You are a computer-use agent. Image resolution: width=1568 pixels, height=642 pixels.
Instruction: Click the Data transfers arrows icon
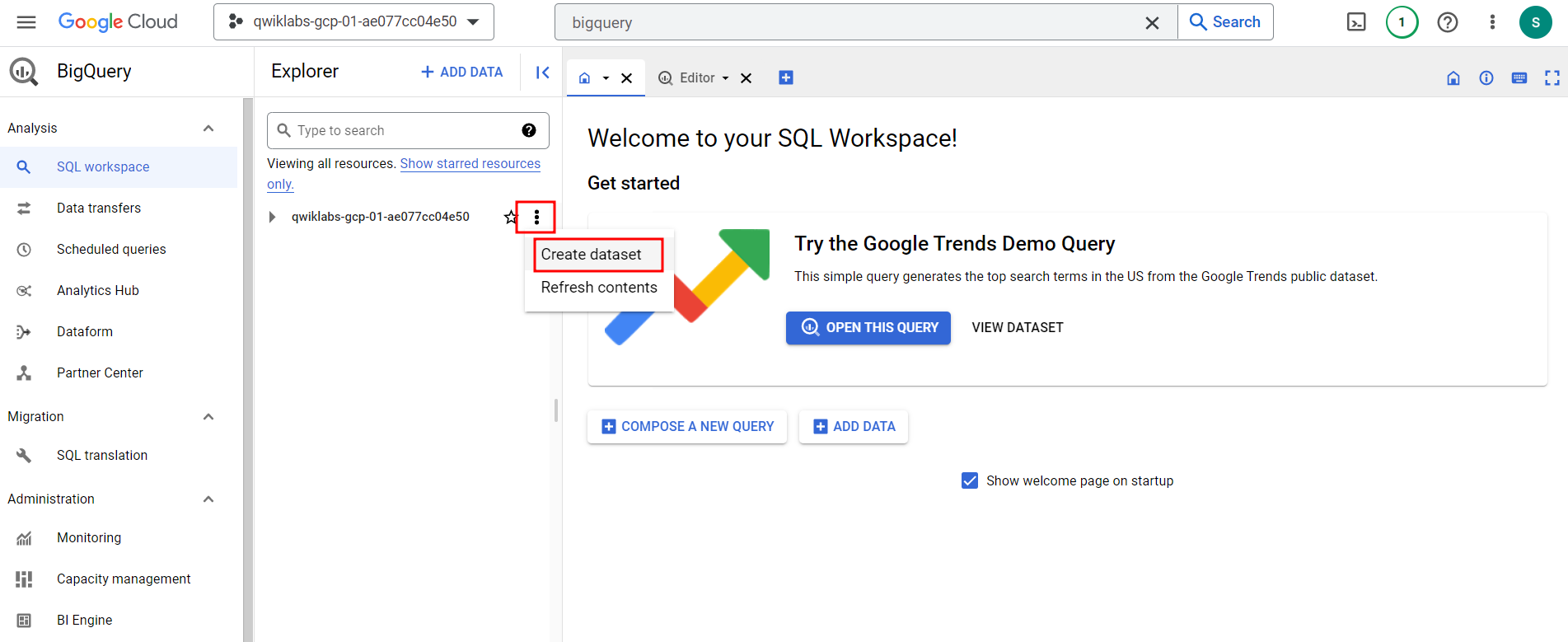coord(24,208)
